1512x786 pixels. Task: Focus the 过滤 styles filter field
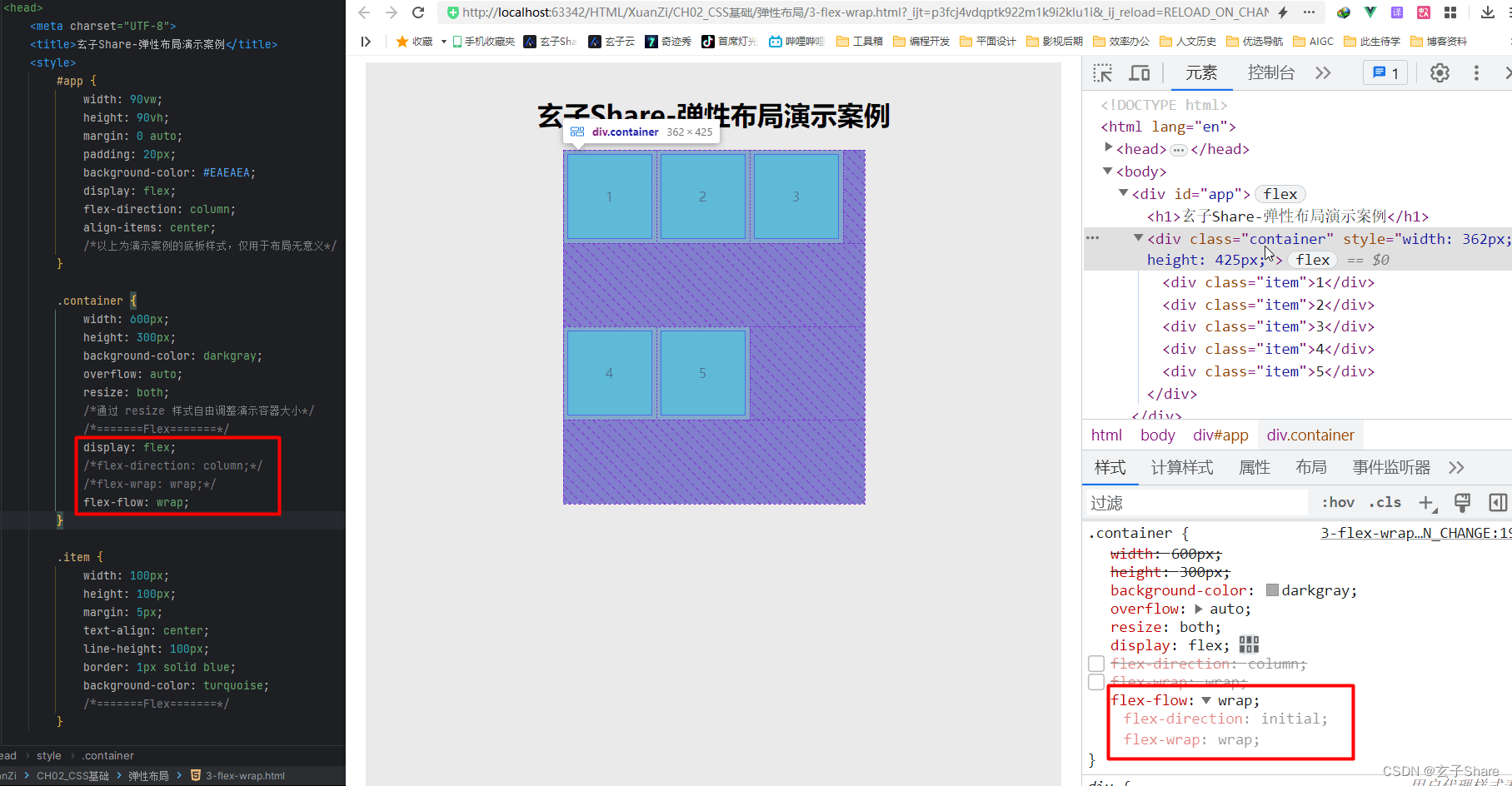pyautogui.click(x=1197, y=503)
